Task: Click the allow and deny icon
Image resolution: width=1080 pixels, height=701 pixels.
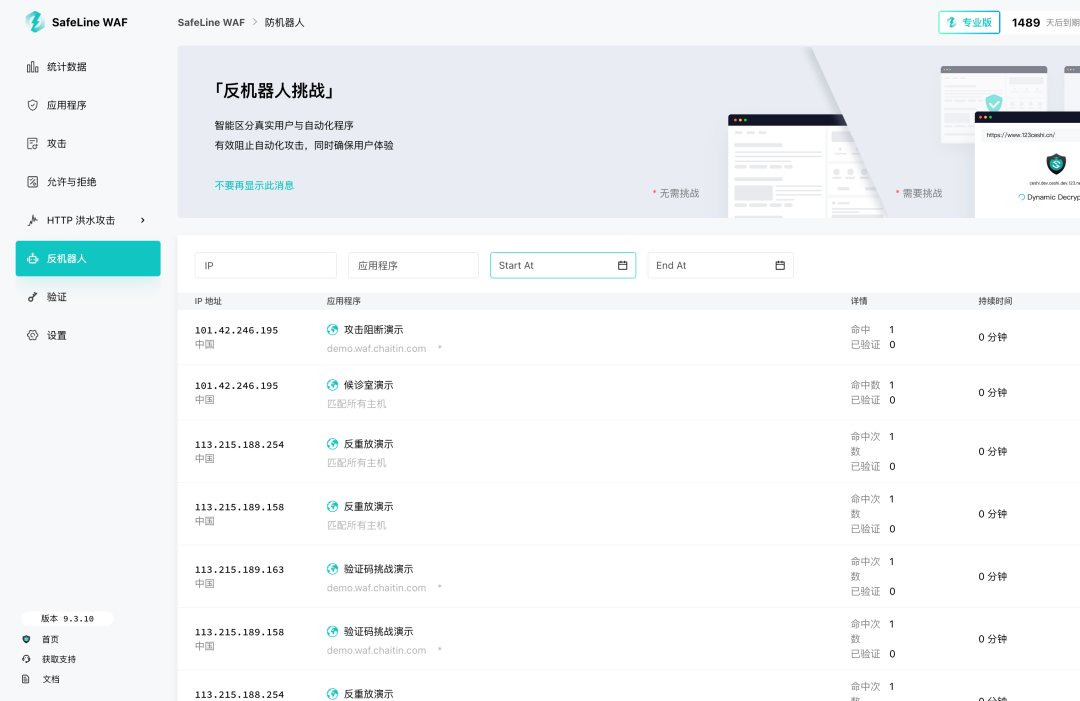Action: (x=32, y=182)
